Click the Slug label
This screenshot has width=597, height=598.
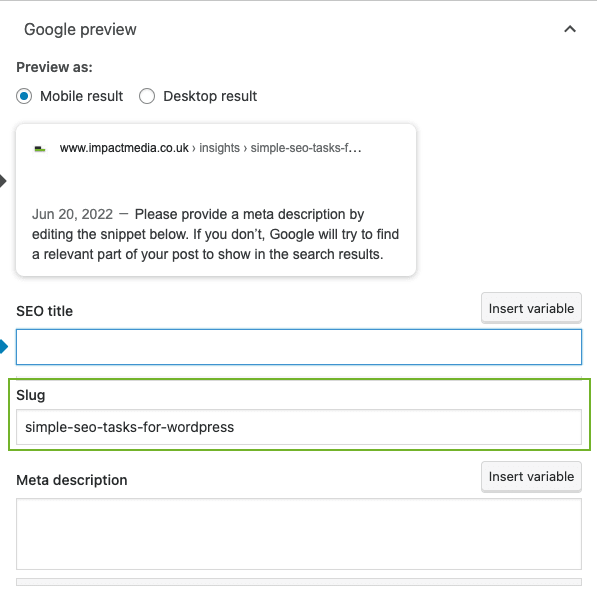pyautogui.click(x=31, y=395)
